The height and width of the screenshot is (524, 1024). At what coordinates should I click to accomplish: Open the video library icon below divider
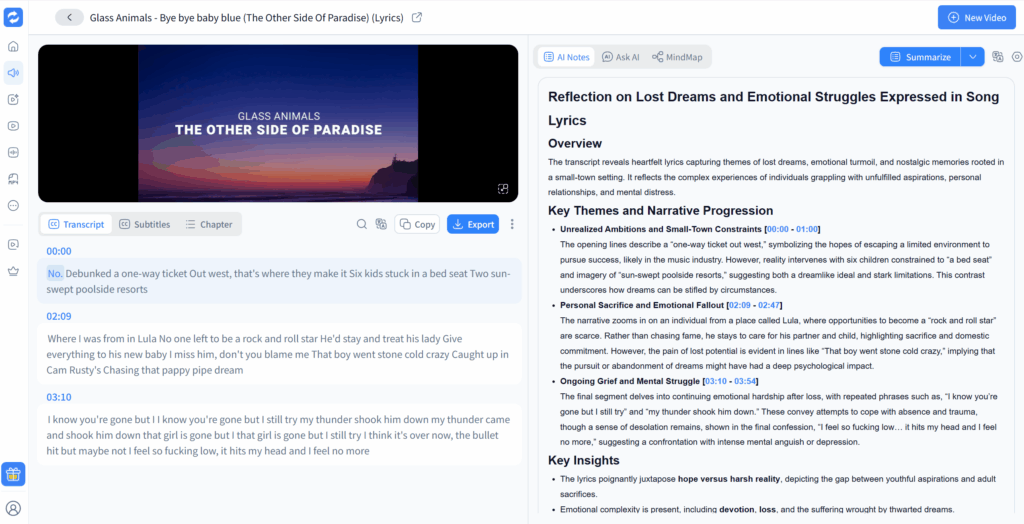[x=13, y=244]
